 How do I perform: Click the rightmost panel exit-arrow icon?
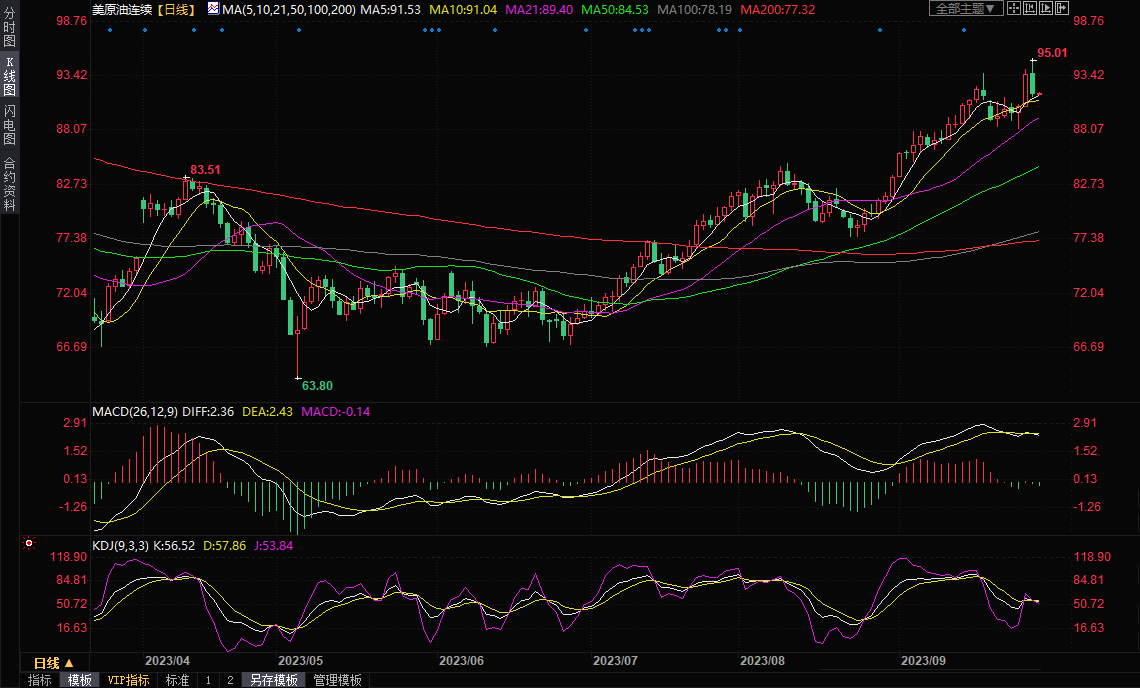click(1061, 9)
